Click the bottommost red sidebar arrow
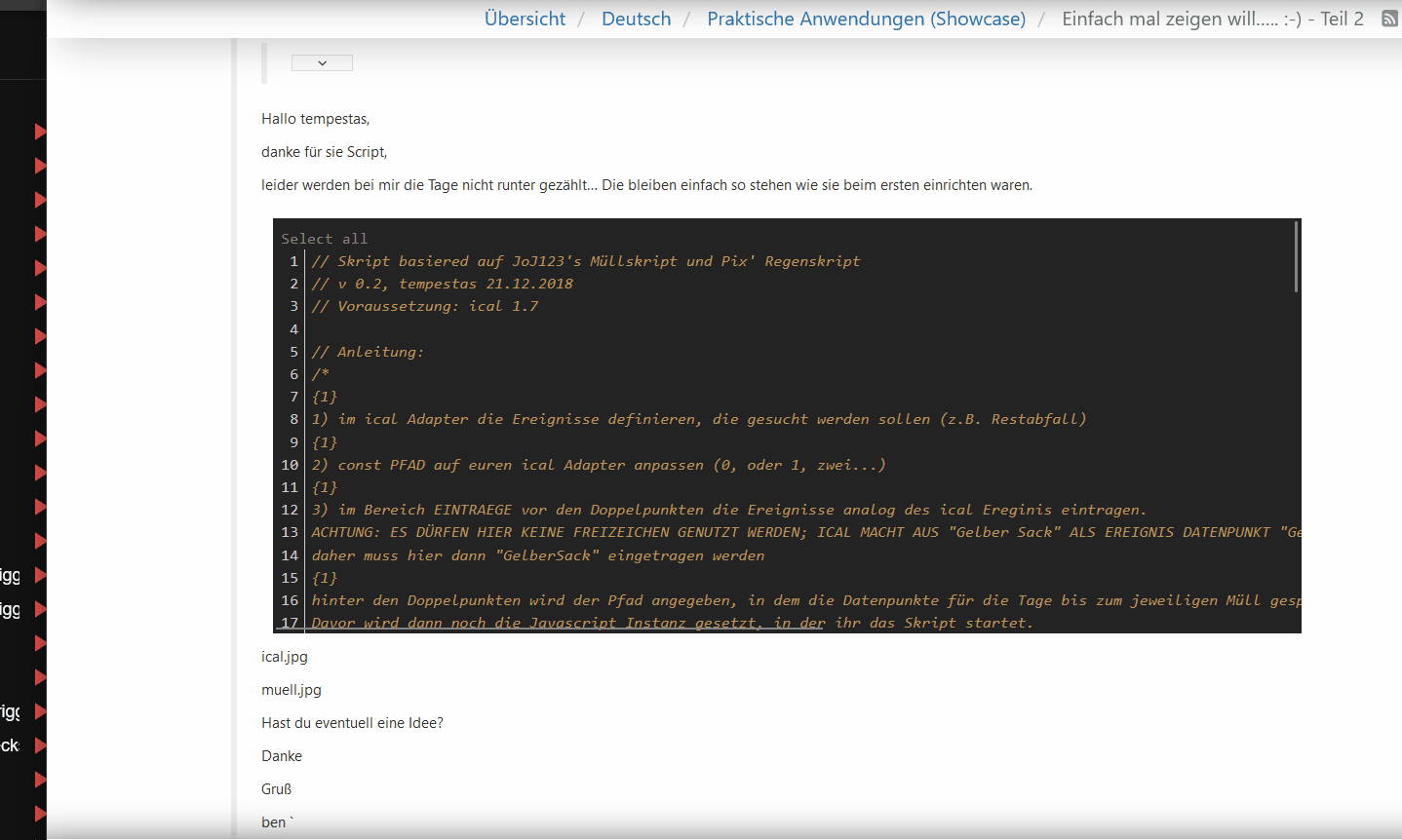 point(40,813)
